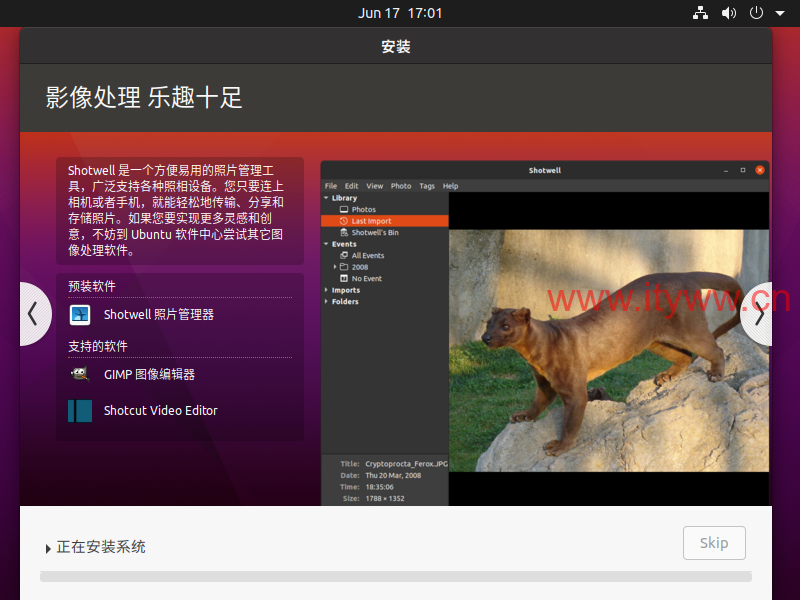Close the Shotwell preview window
This screenshot has height=600, width=800.
point(760,170)
